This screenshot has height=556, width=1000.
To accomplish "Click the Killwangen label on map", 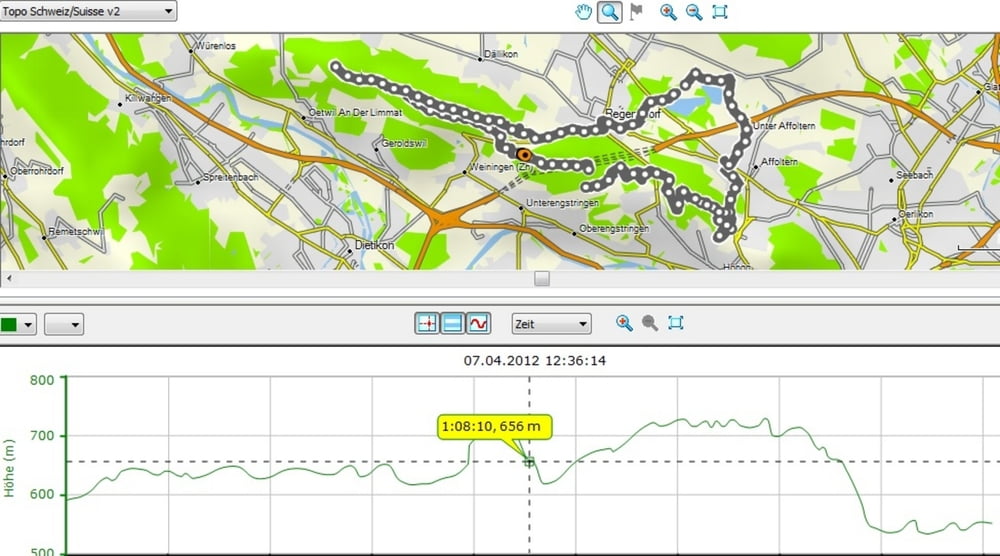I will (x=148, y=98).
